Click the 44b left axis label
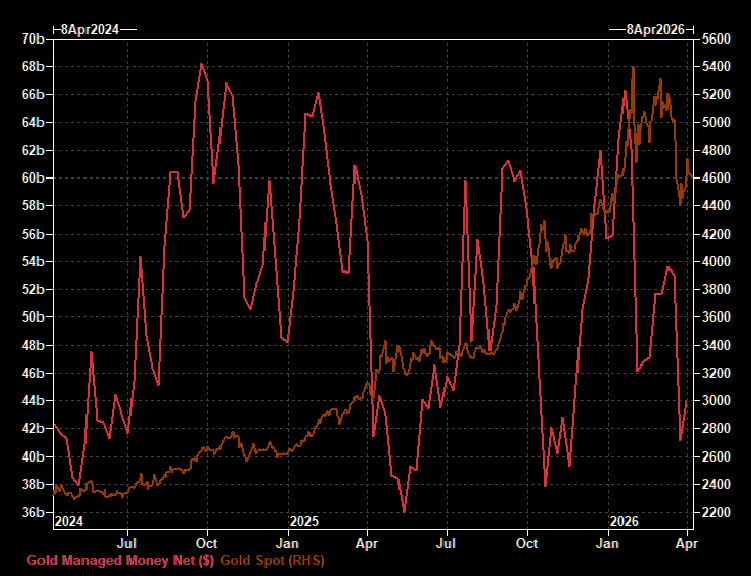Image resolution: width=751 pixels, height=576 pixels. [33, 401]
